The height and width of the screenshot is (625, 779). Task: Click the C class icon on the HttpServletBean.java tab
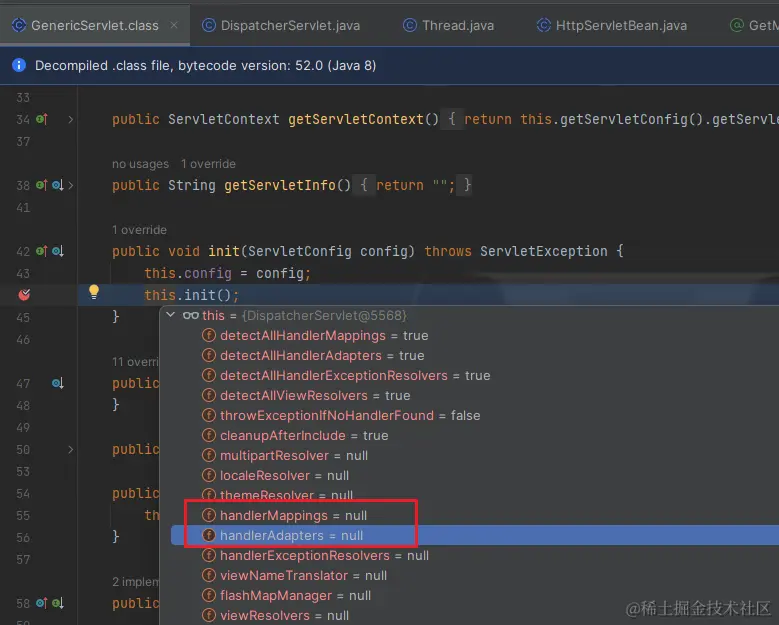coord(544,25)
